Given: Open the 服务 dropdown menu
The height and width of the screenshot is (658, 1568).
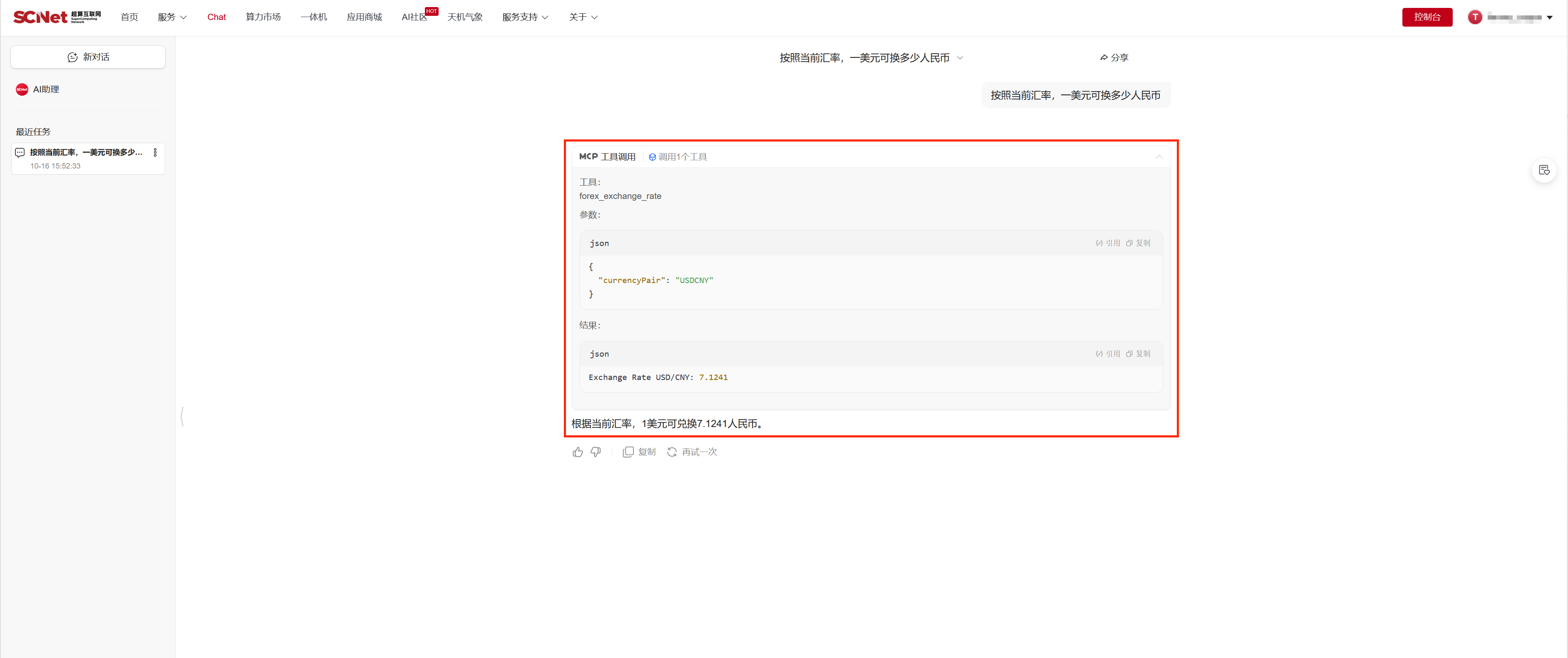Looking at the screenshot, I should (171, 17).
